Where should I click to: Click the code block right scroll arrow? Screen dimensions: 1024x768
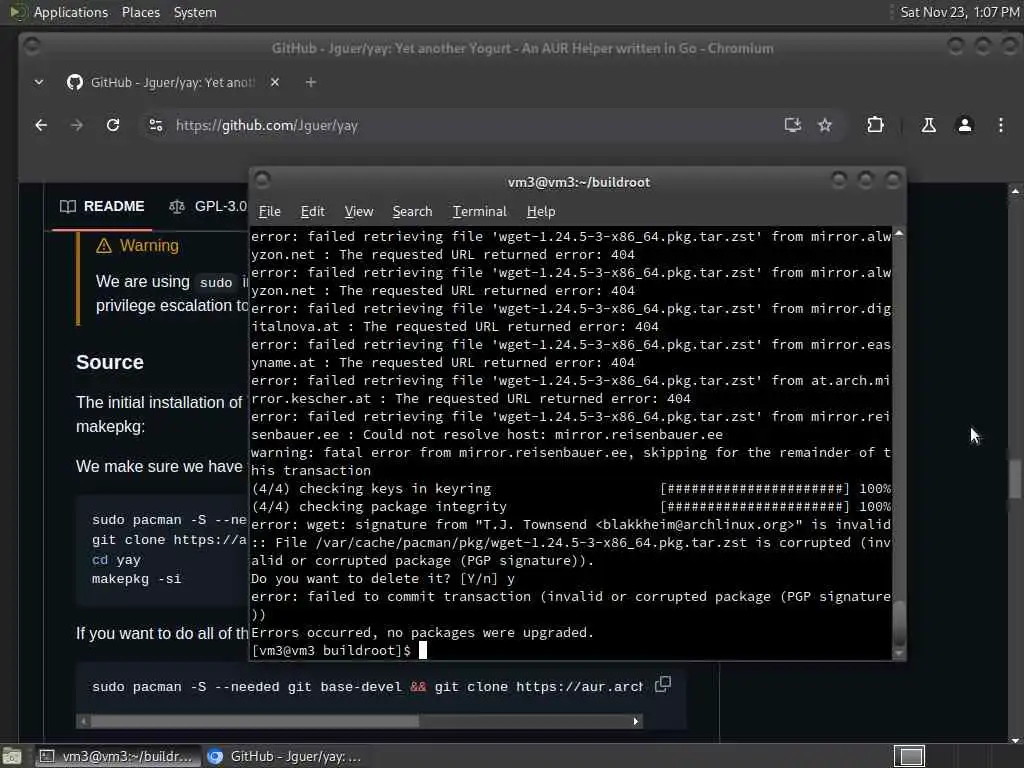(635, 721)
